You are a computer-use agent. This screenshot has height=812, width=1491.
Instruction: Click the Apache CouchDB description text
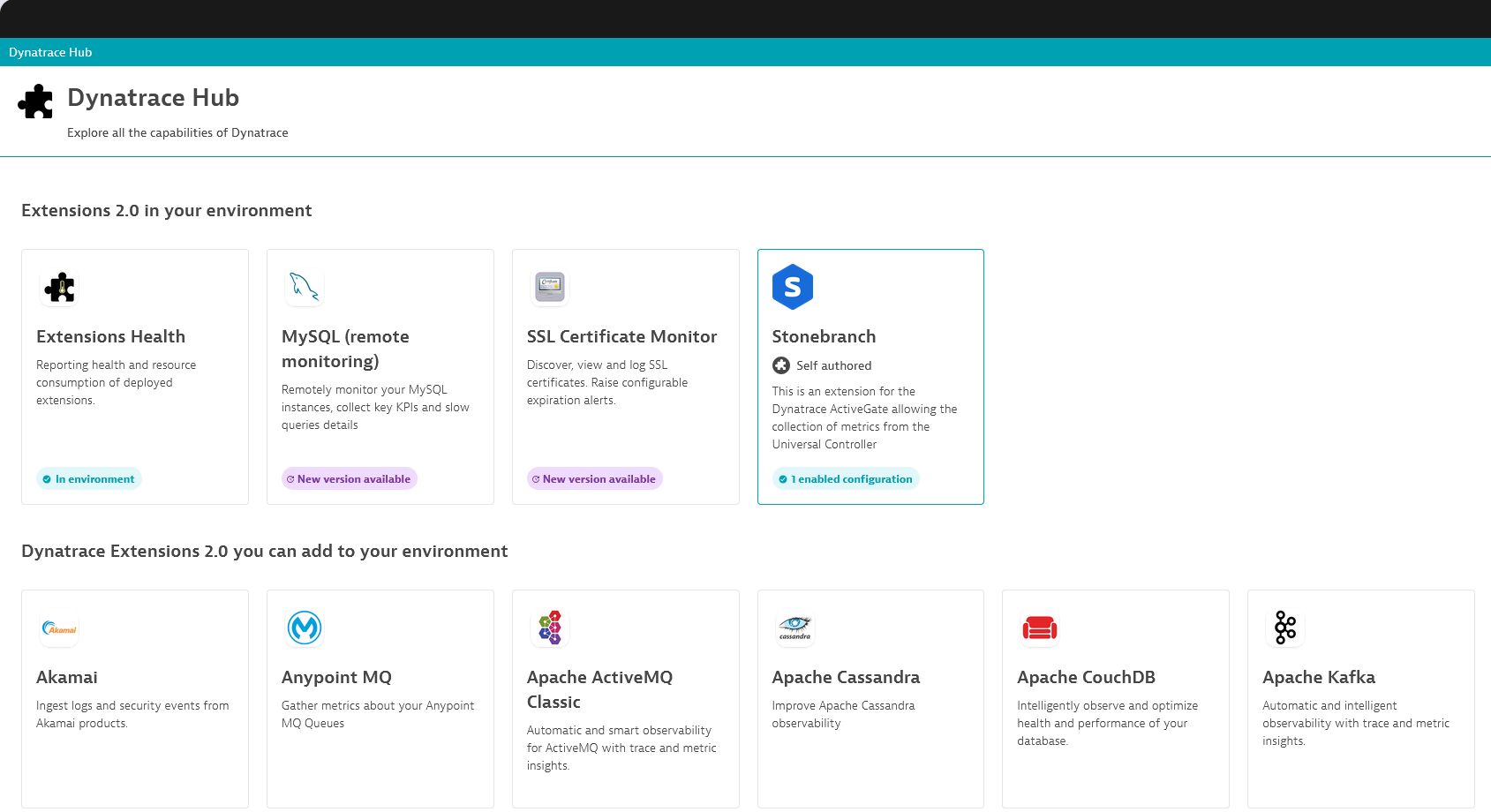coord(1108,723)
